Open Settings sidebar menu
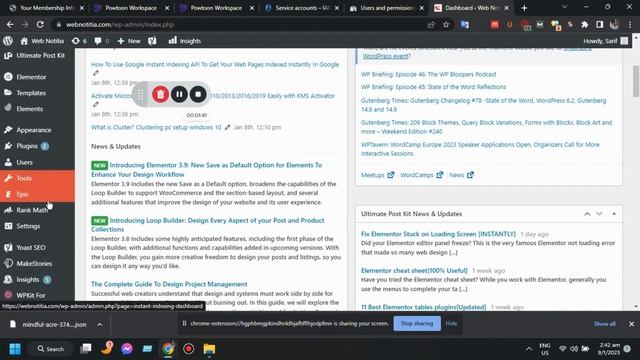 click(x=37, y=226)
